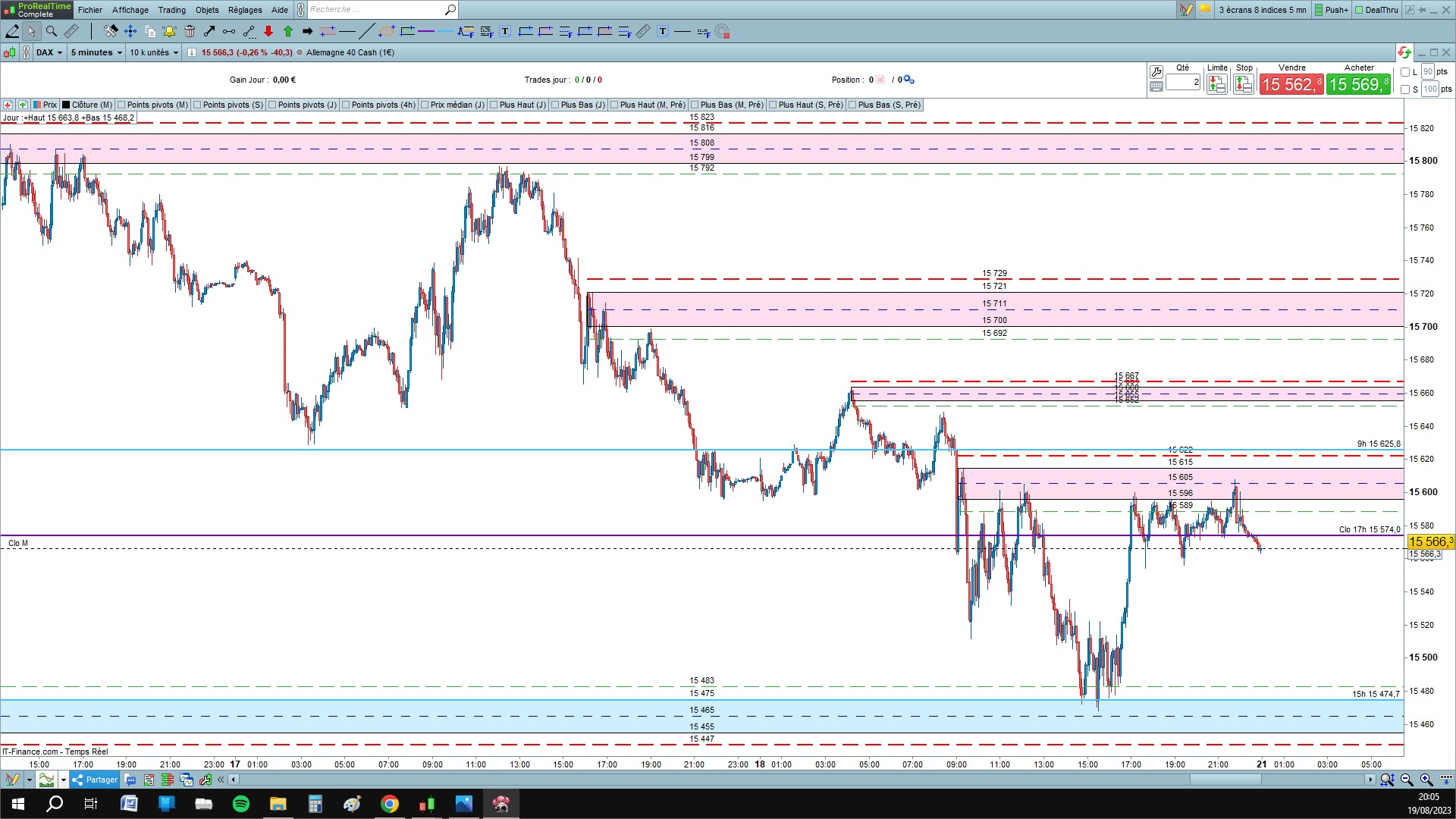Image resolution: width=1456 pixels, height=819 pixels.
Task: Check the L 90 pts checkbox
Action: pos(1405,72)
